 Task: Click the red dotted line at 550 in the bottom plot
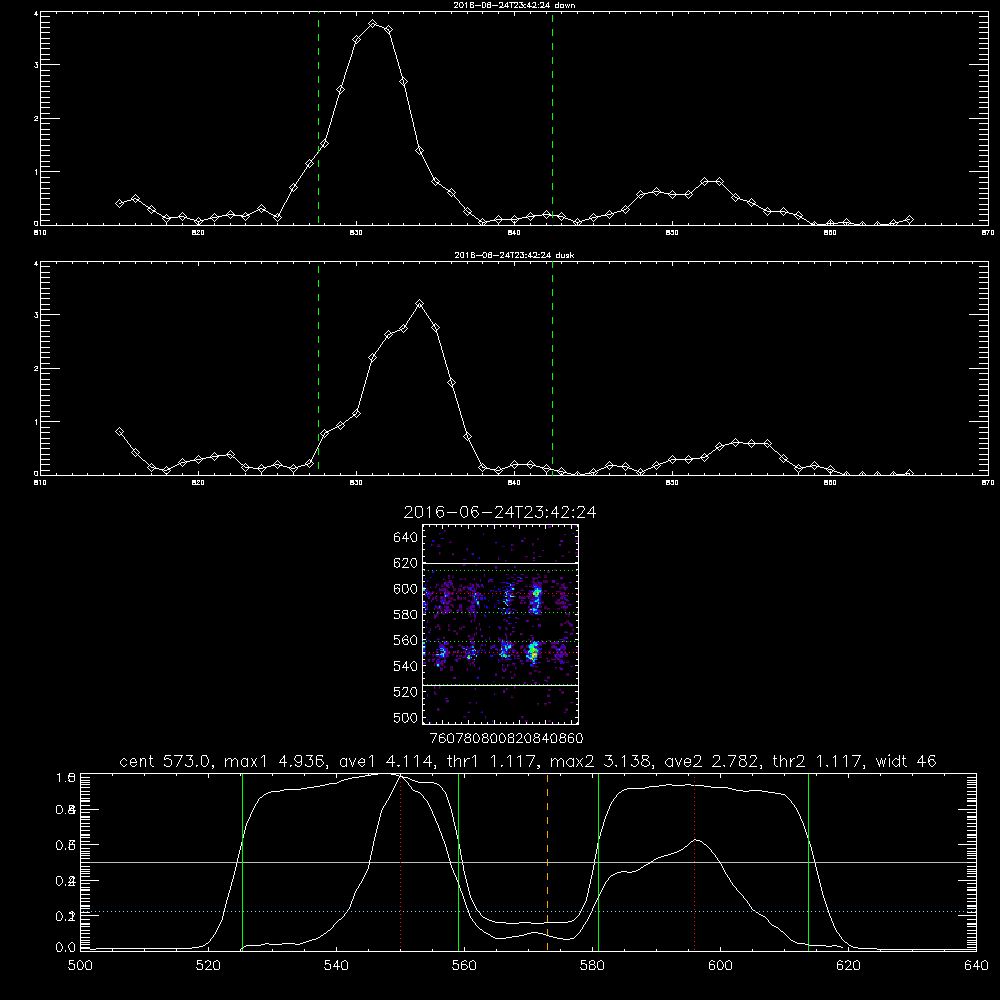tap(401, 862)
